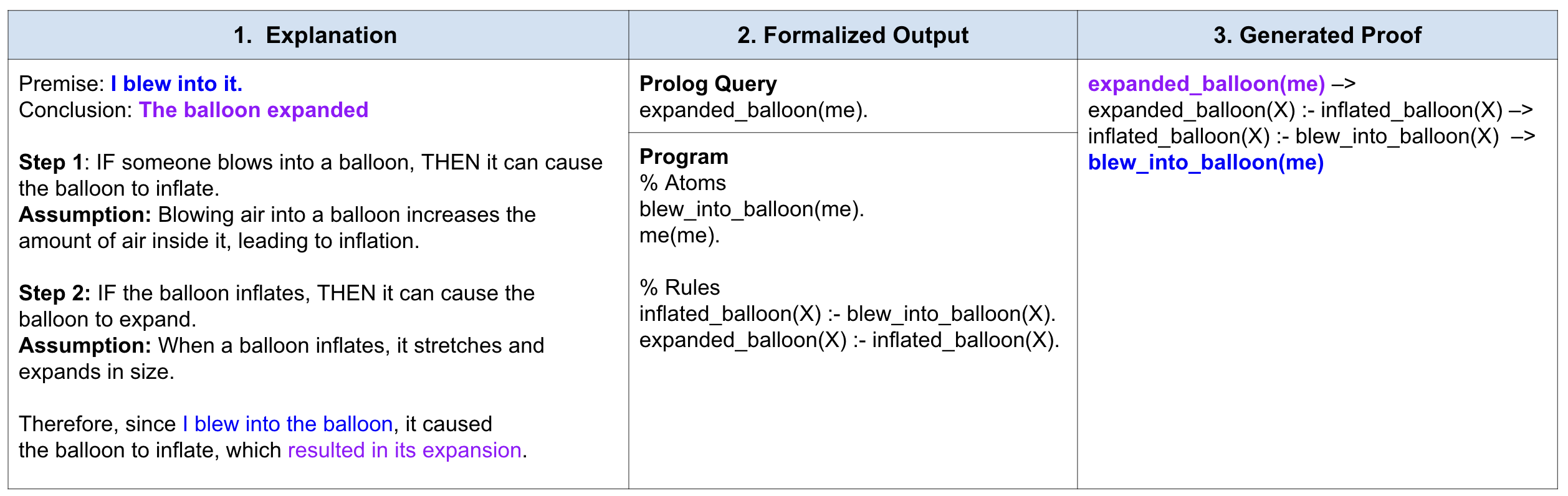The image size is (1568, 496).
Task: Click the blue premise "I blew into it."
Action: click(x=176, y=84)
